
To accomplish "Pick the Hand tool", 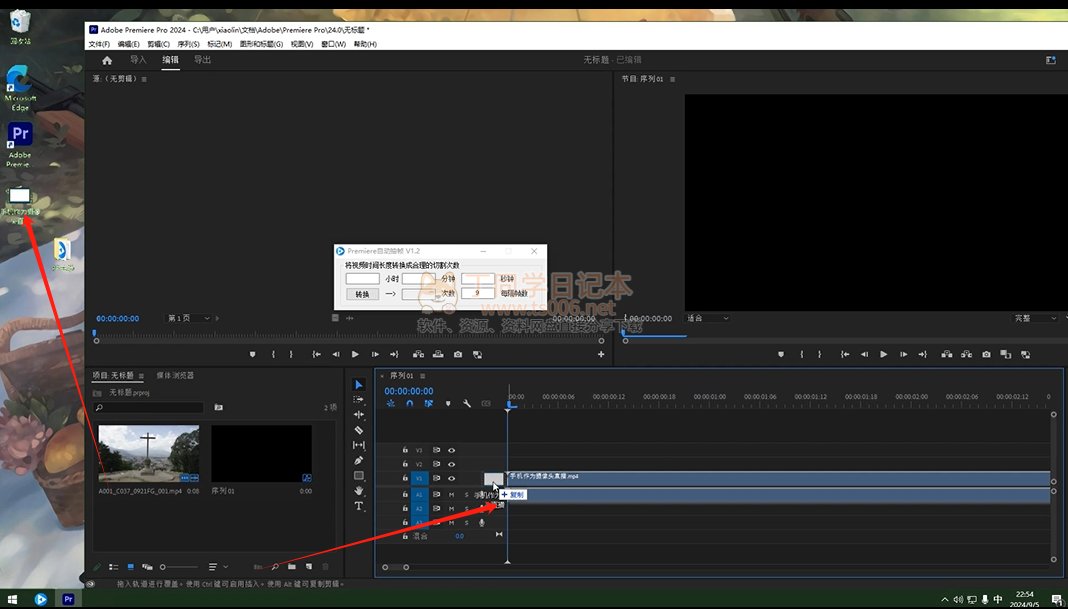I will [359, 491].
